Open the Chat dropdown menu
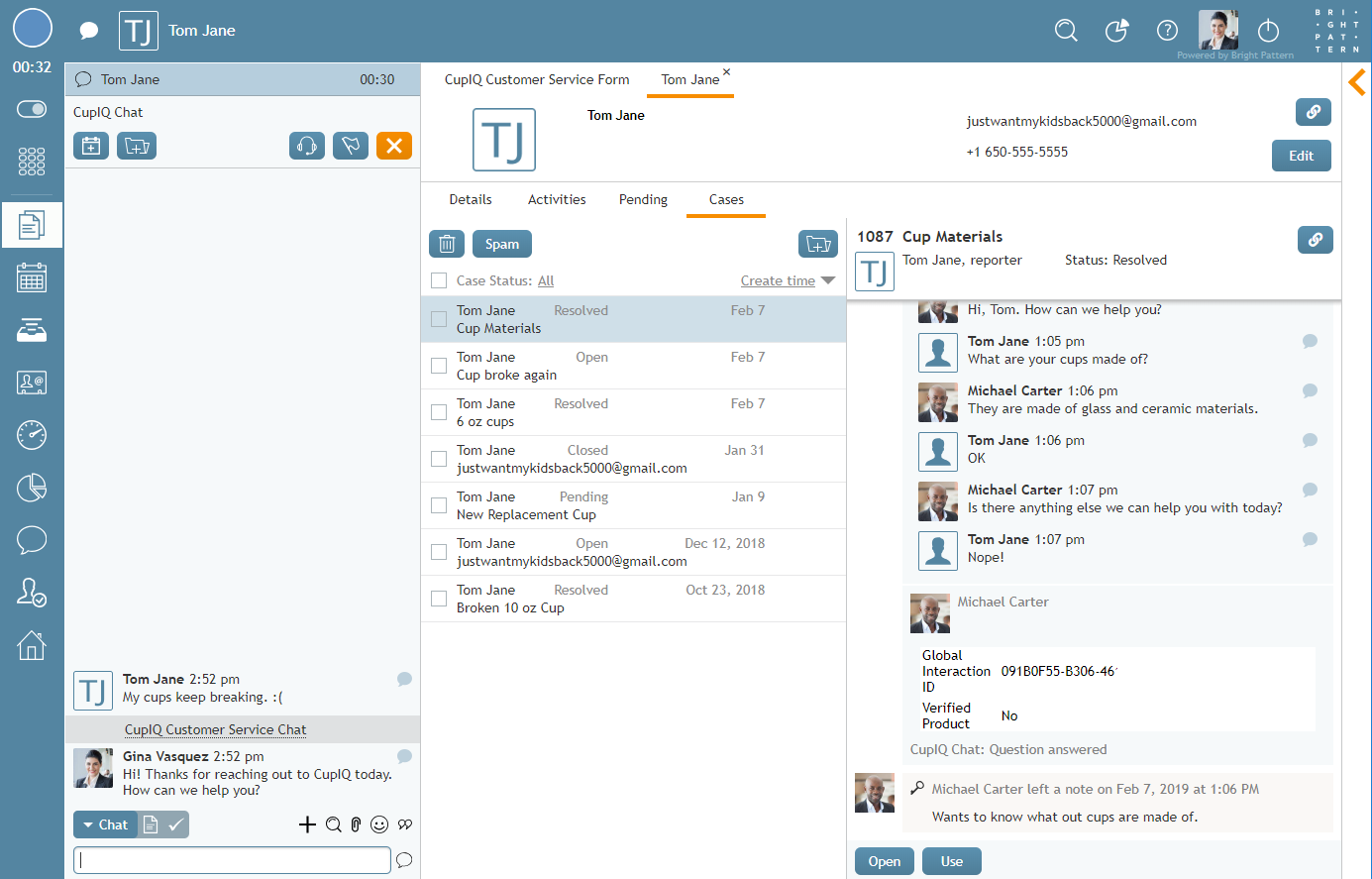The image size is (1372, 879). point(105,824)
